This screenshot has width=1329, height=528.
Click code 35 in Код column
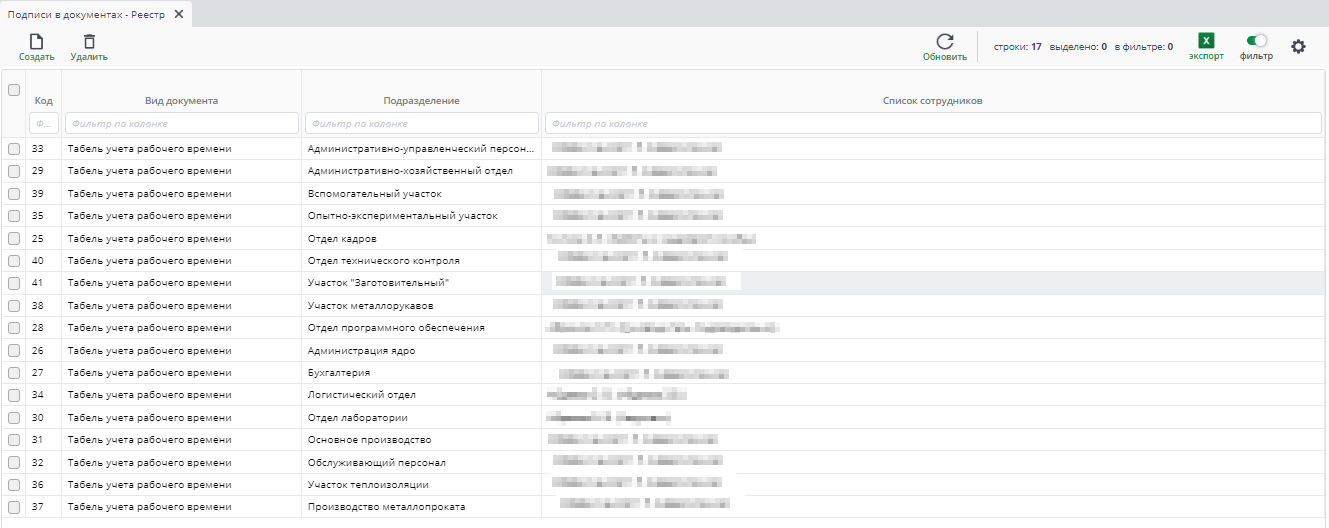tap(38, 216)
